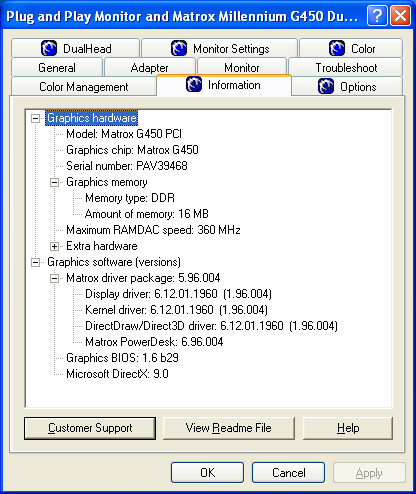The width and height of the screenshot is (416, 494).
Task: Click the Matrox icon on DualHead tab
Action: click(49, 48)
